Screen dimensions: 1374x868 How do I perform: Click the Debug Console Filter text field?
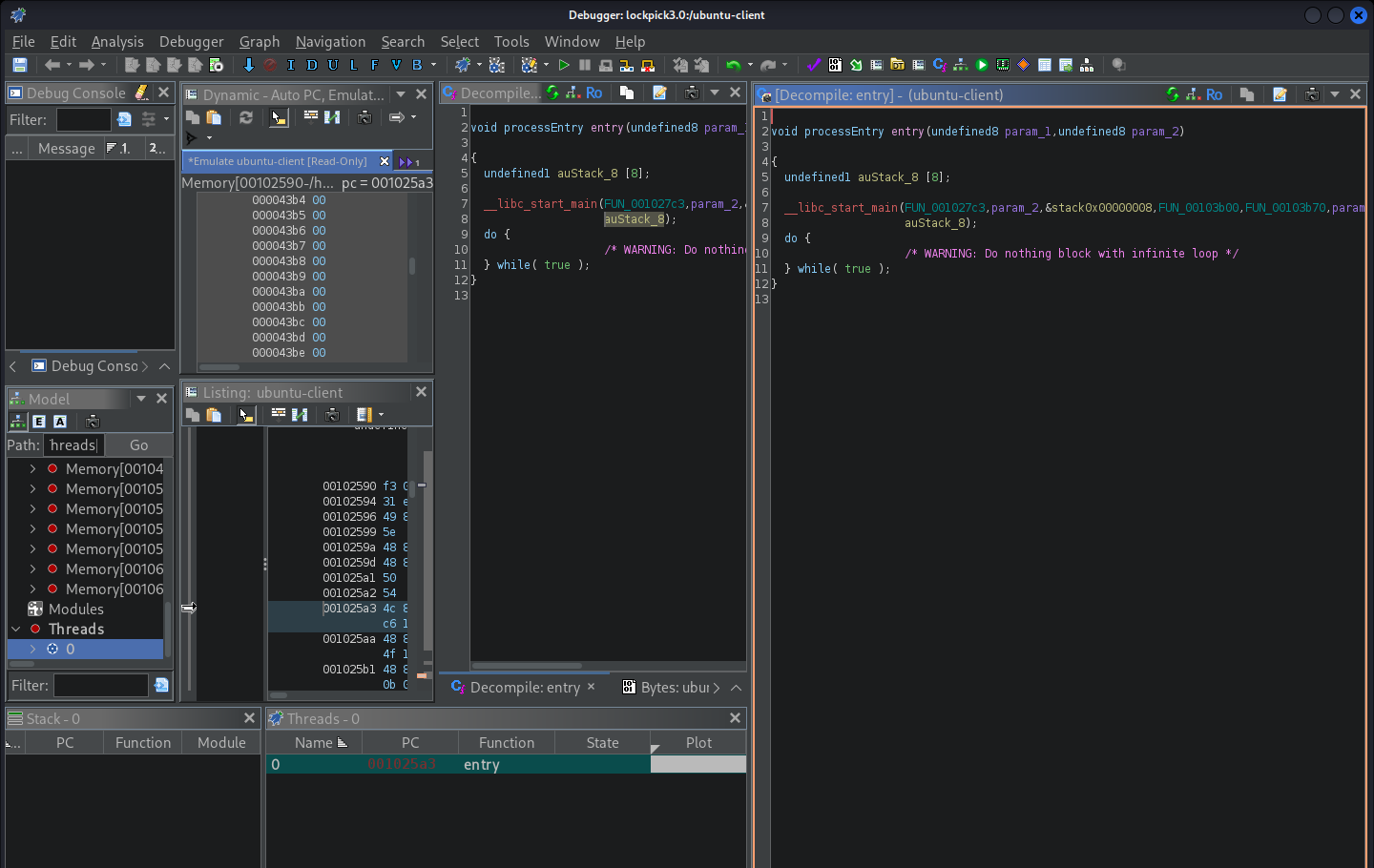coord(84,120)
